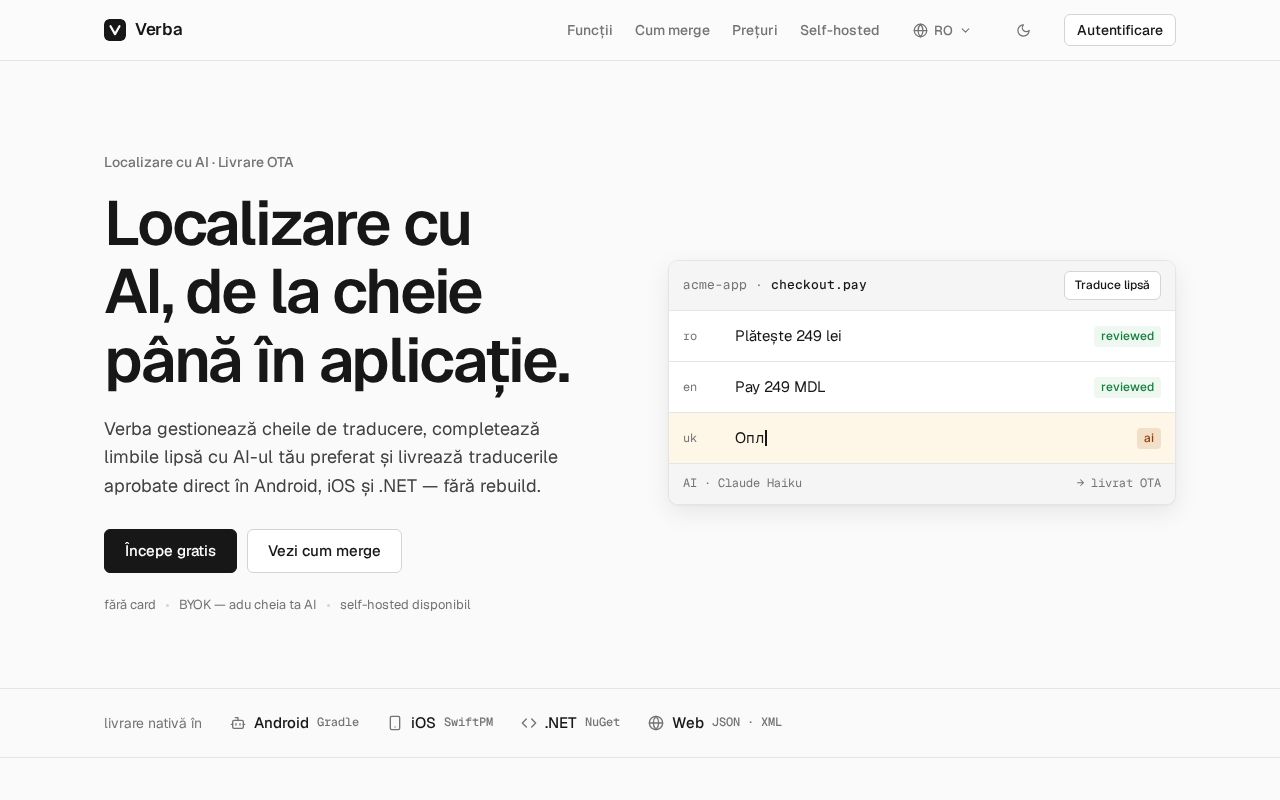Viewport: 1280px width, 800px height.
Task: Toggle dark mode with the moon icon
Action: [1023, 30]
